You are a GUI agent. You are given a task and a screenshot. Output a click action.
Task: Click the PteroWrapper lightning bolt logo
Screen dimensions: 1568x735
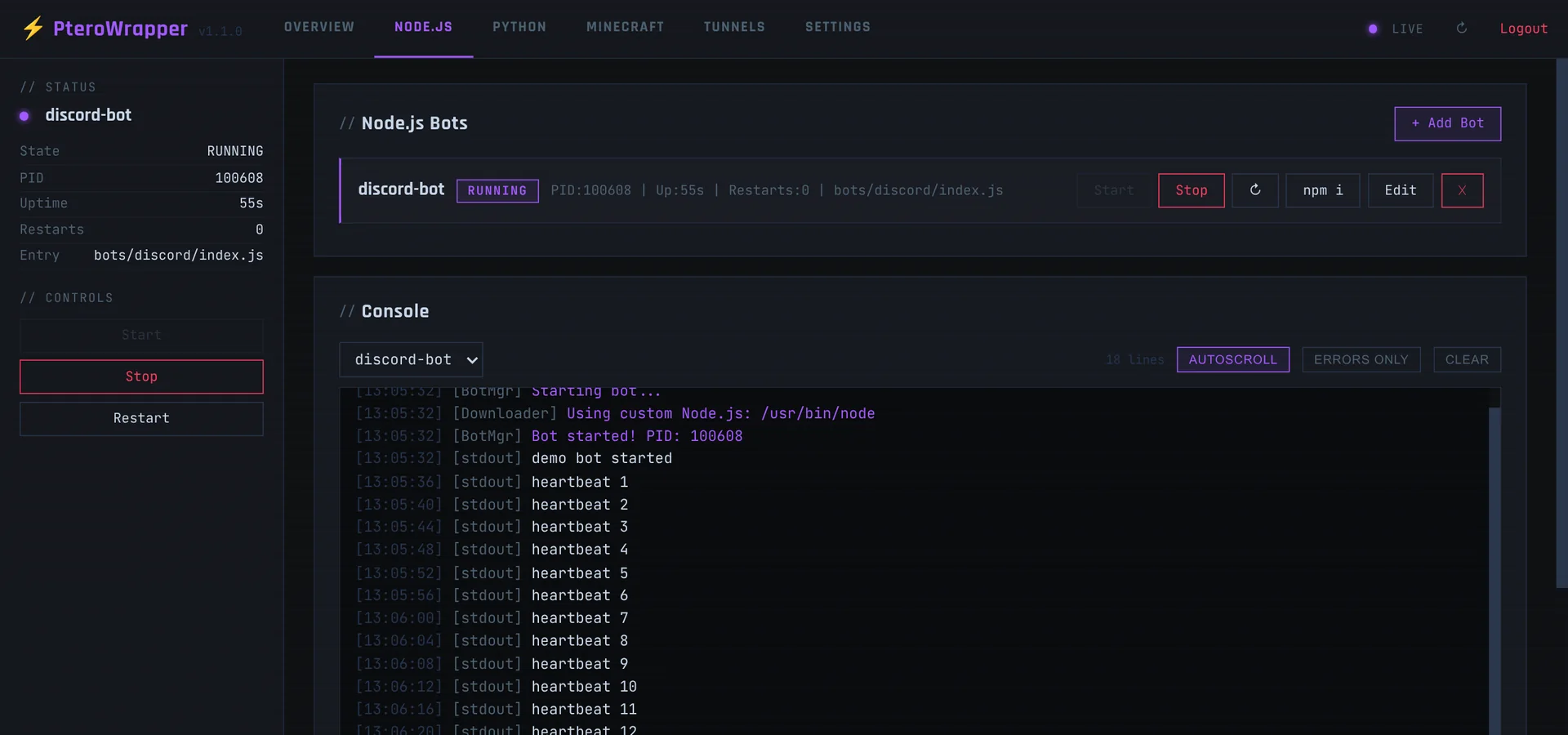pyautogui.click(x=33, y=29)
